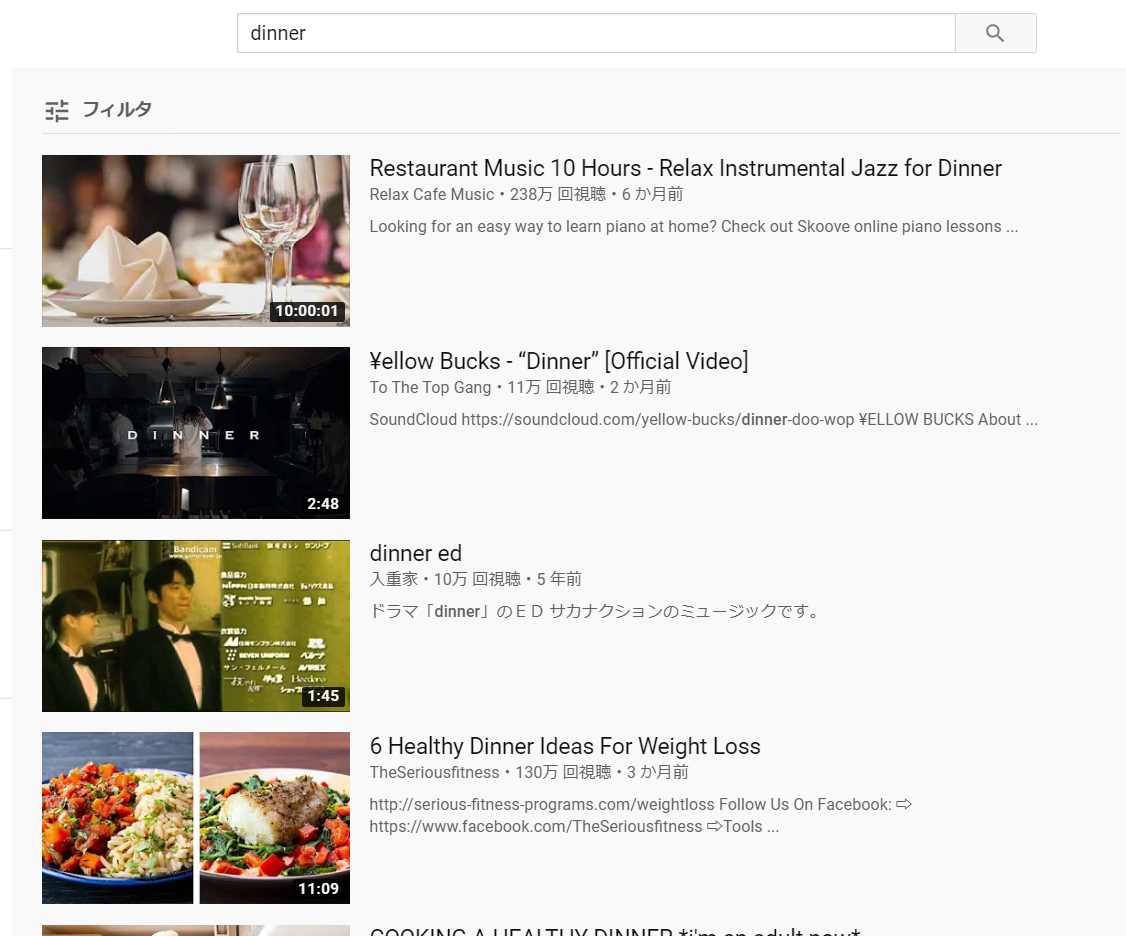This screenshot has height=936, width=1126.
Task: Open ¥ellow Bucks Dinner video thumbnail
Action: [196, 433]
